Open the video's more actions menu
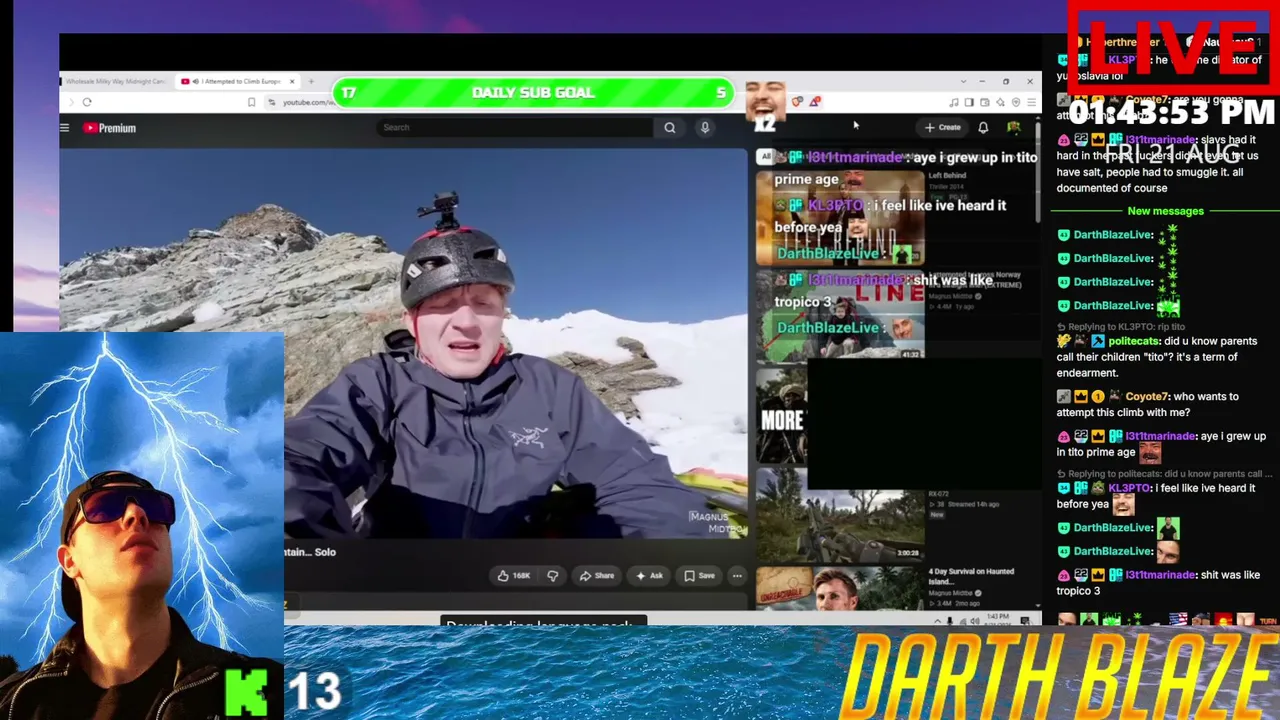 (x=737, y=576)
